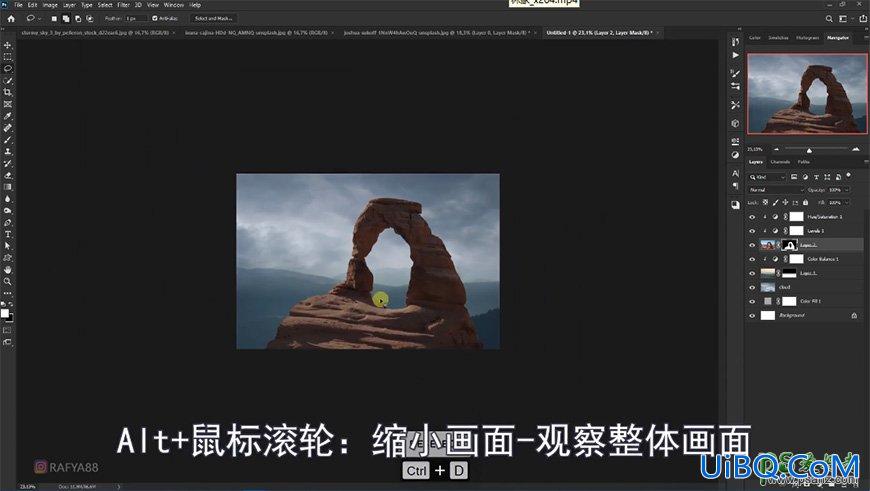The image size is (870, 491).
Task: Toggle visibility of Layer 1
Action: click(752, 273)
